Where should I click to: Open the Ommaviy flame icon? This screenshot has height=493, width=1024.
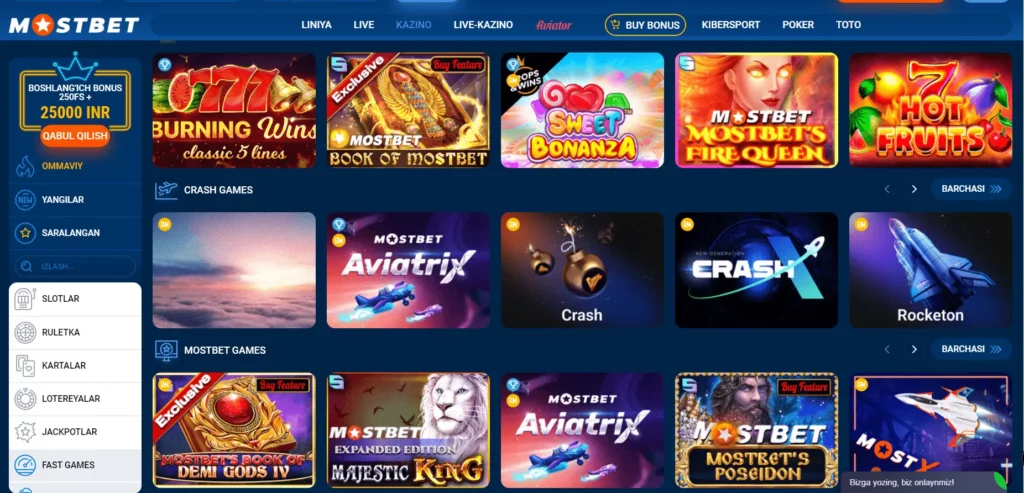(25, 167)
